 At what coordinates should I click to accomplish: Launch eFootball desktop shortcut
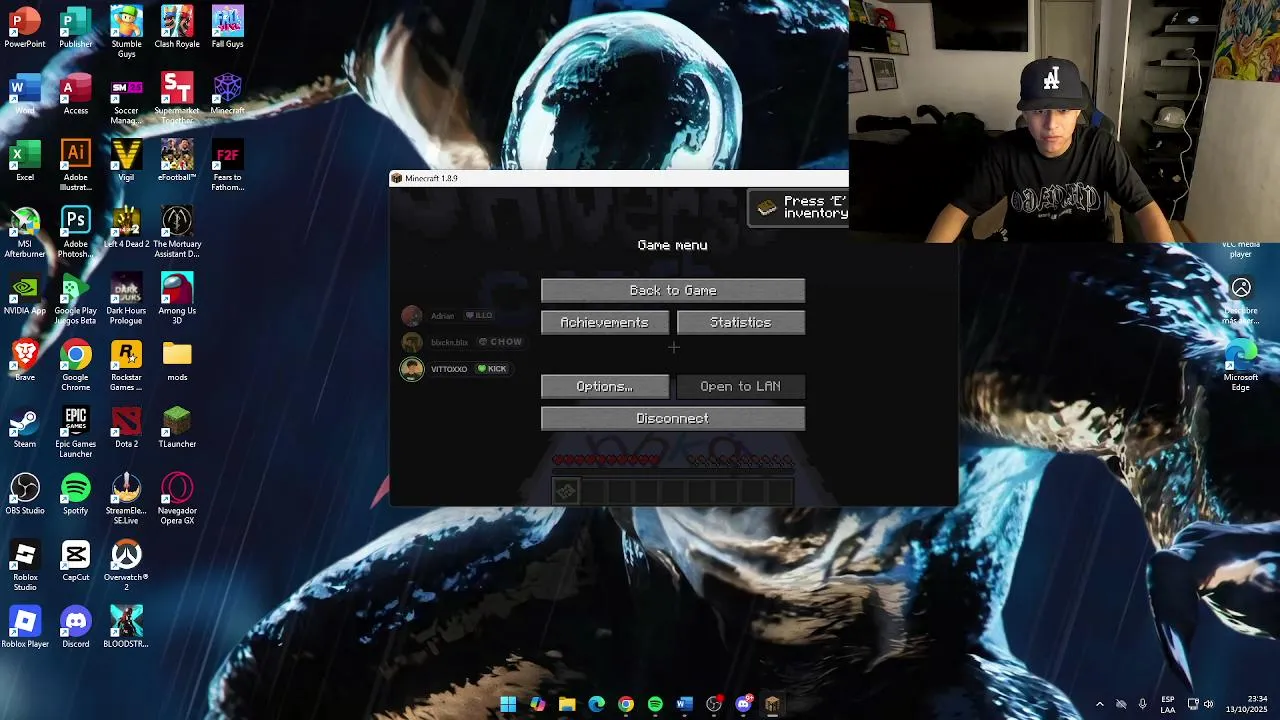[x=177, y=161]
